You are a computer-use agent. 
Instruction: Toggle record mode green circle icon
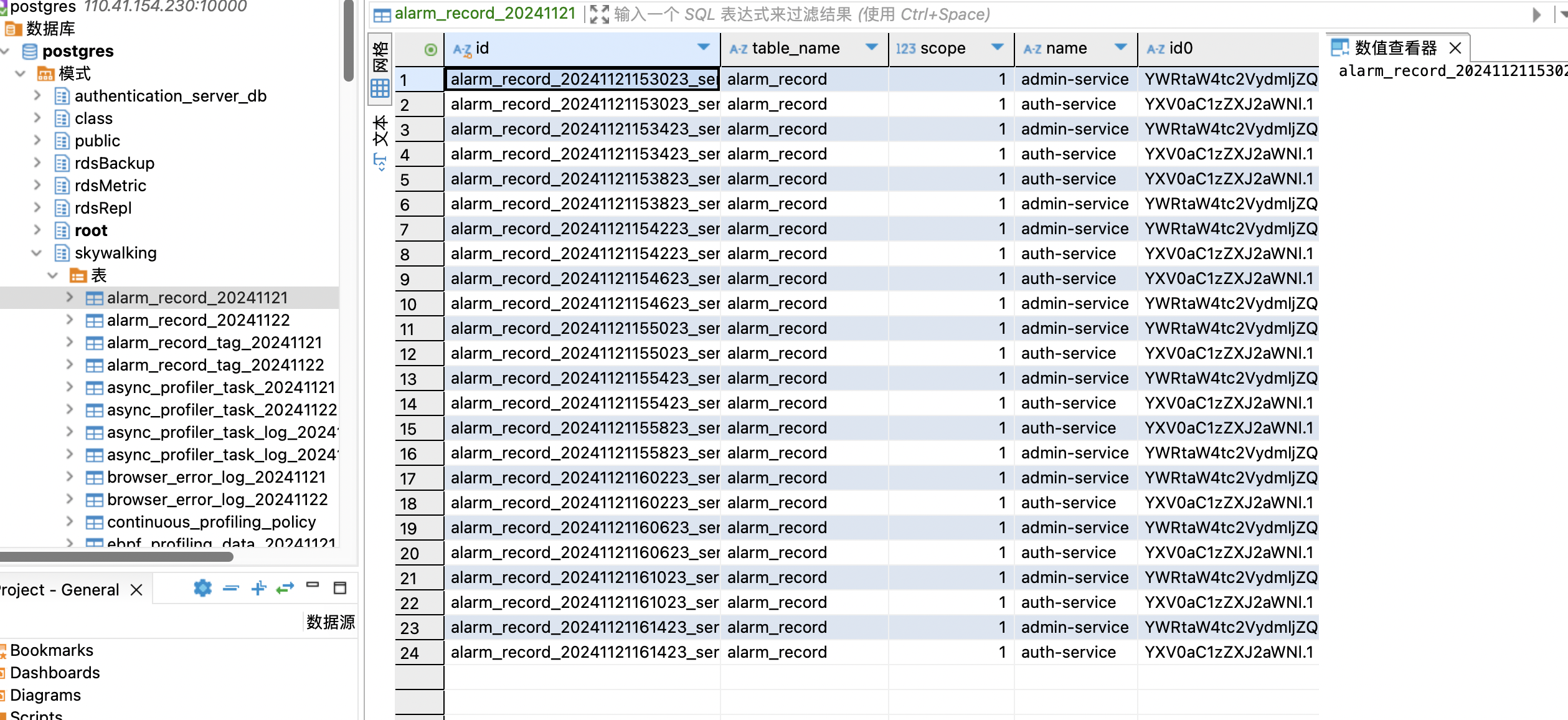click(x=430, y=49)
